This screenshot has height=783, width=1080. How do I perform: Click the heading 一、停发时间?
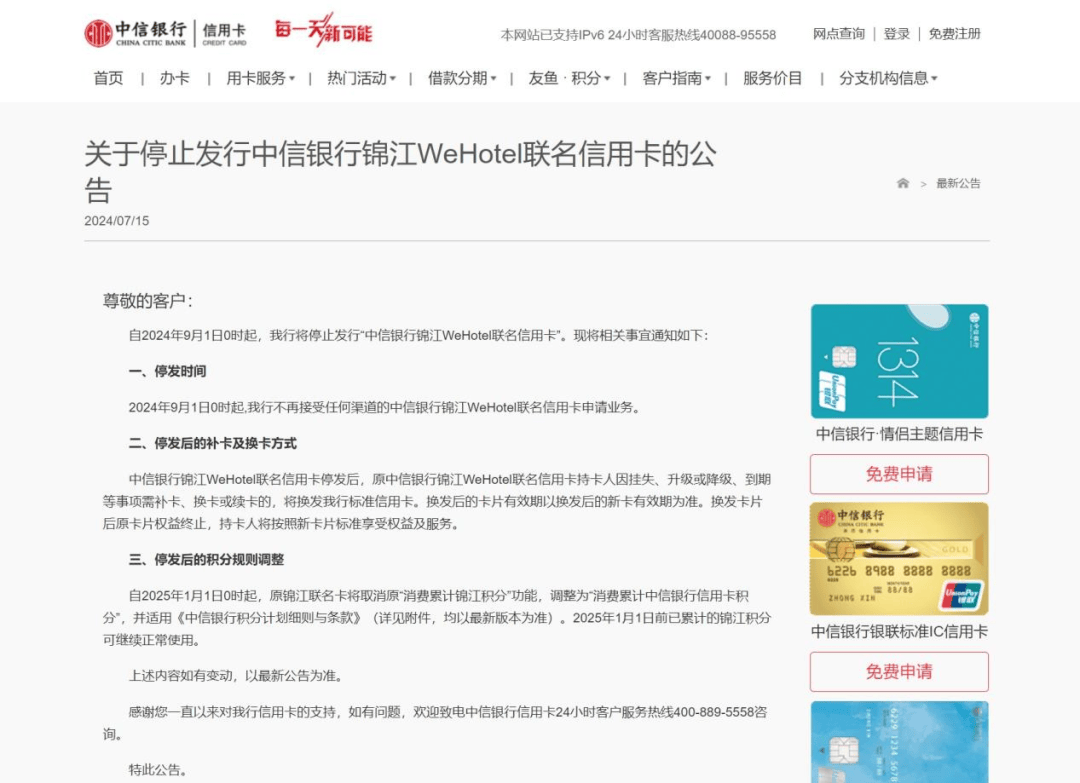coord(167,371)
